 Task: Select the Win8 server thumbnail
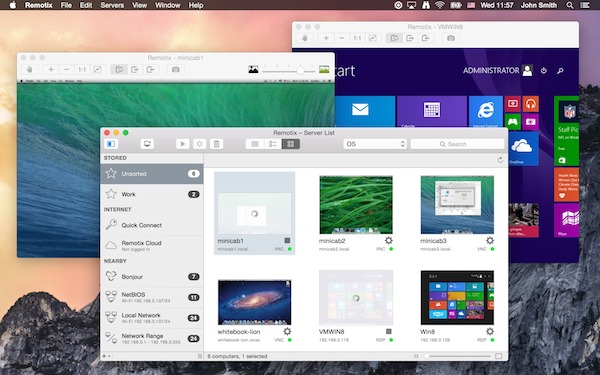tap(457, 297)
